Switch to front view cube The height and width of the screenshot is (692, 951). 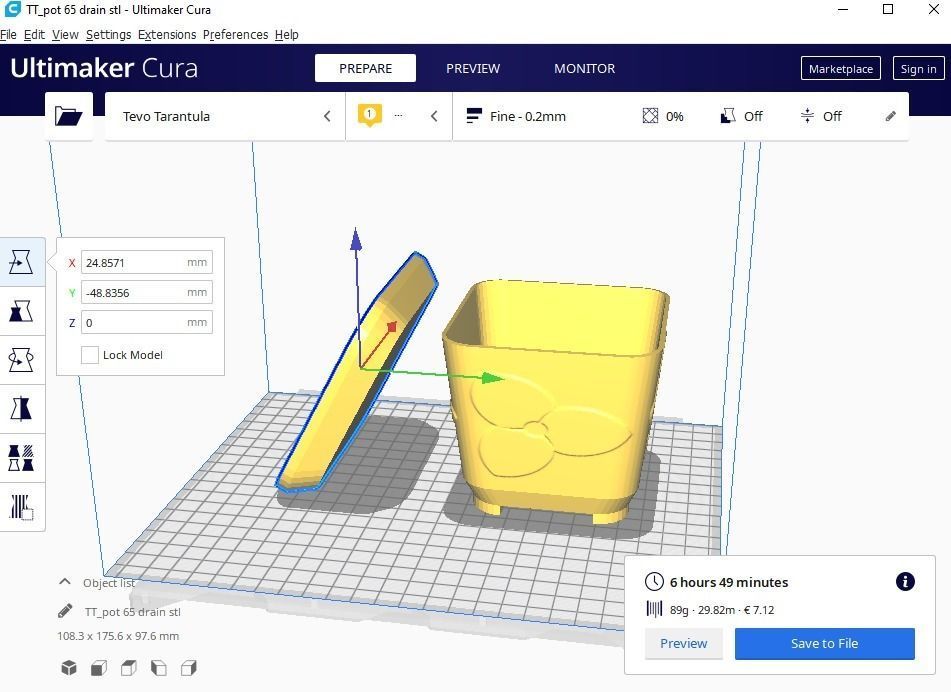99,668
